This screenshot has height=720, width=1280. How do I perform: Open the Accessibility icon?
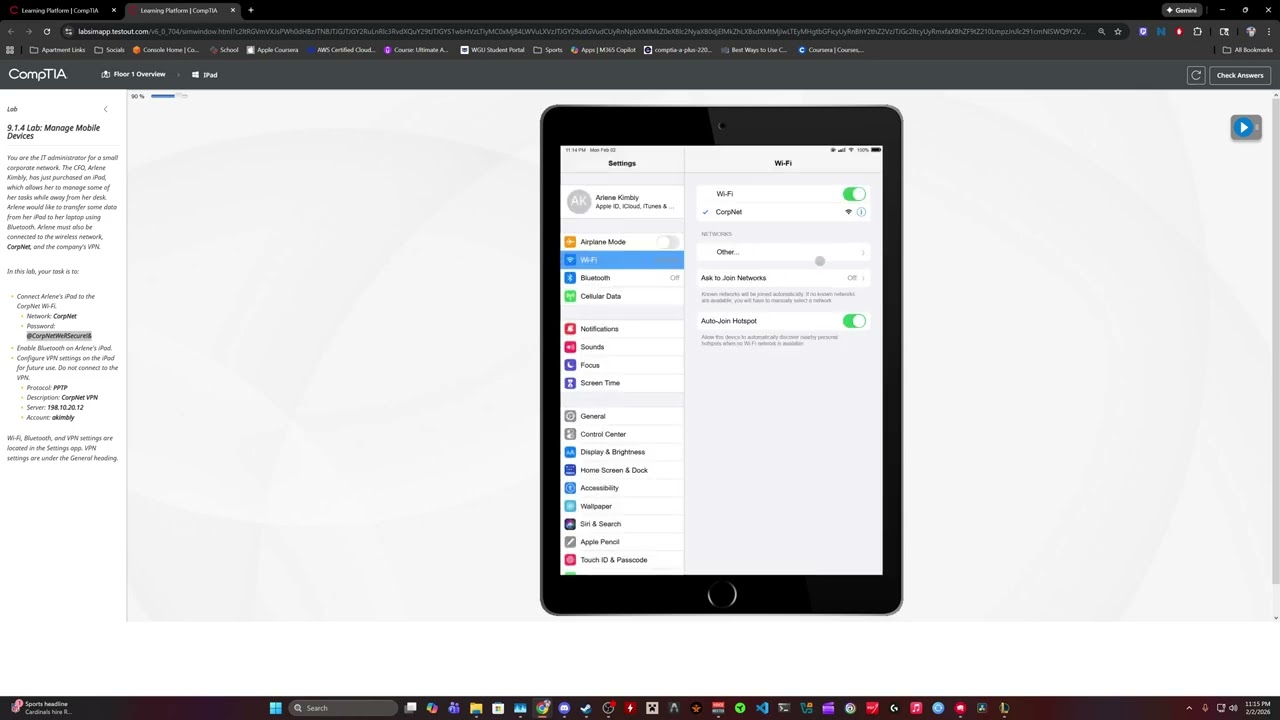click(x=570, y=488)
